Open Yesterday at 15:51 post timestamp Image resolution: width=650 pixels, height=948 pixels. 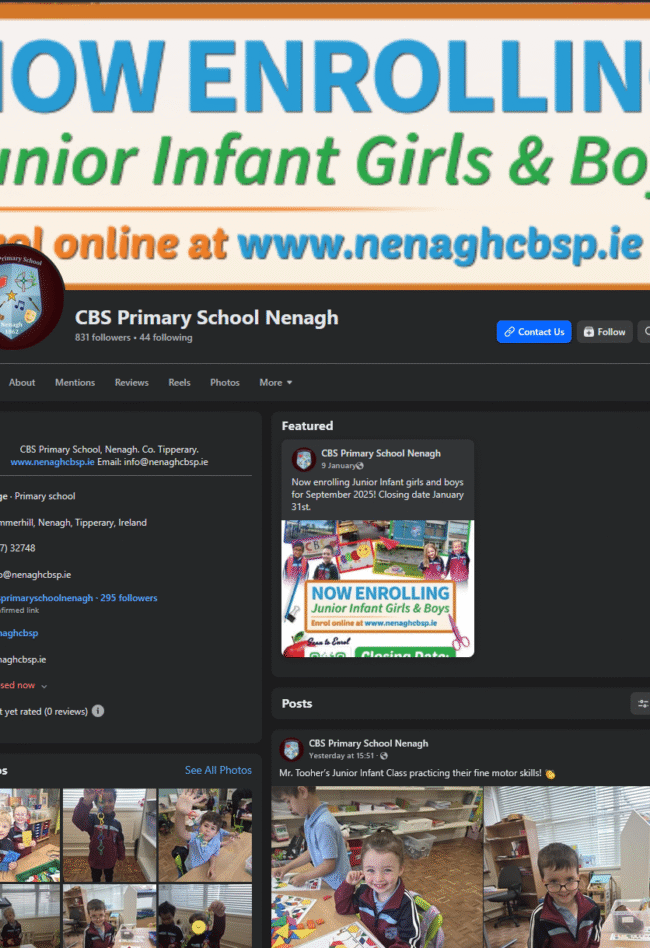pyautogui.click(x=341, y=756)
